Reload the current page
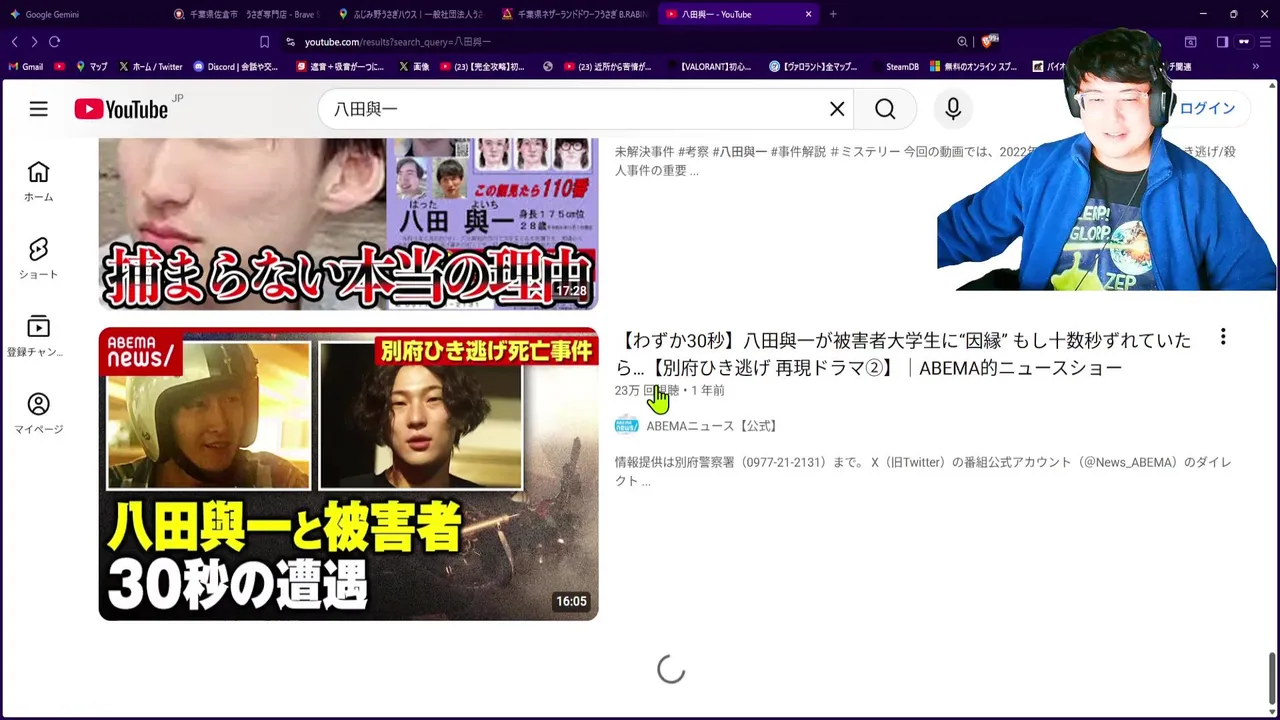This screenshot has height=720, width=1280. 55,42
